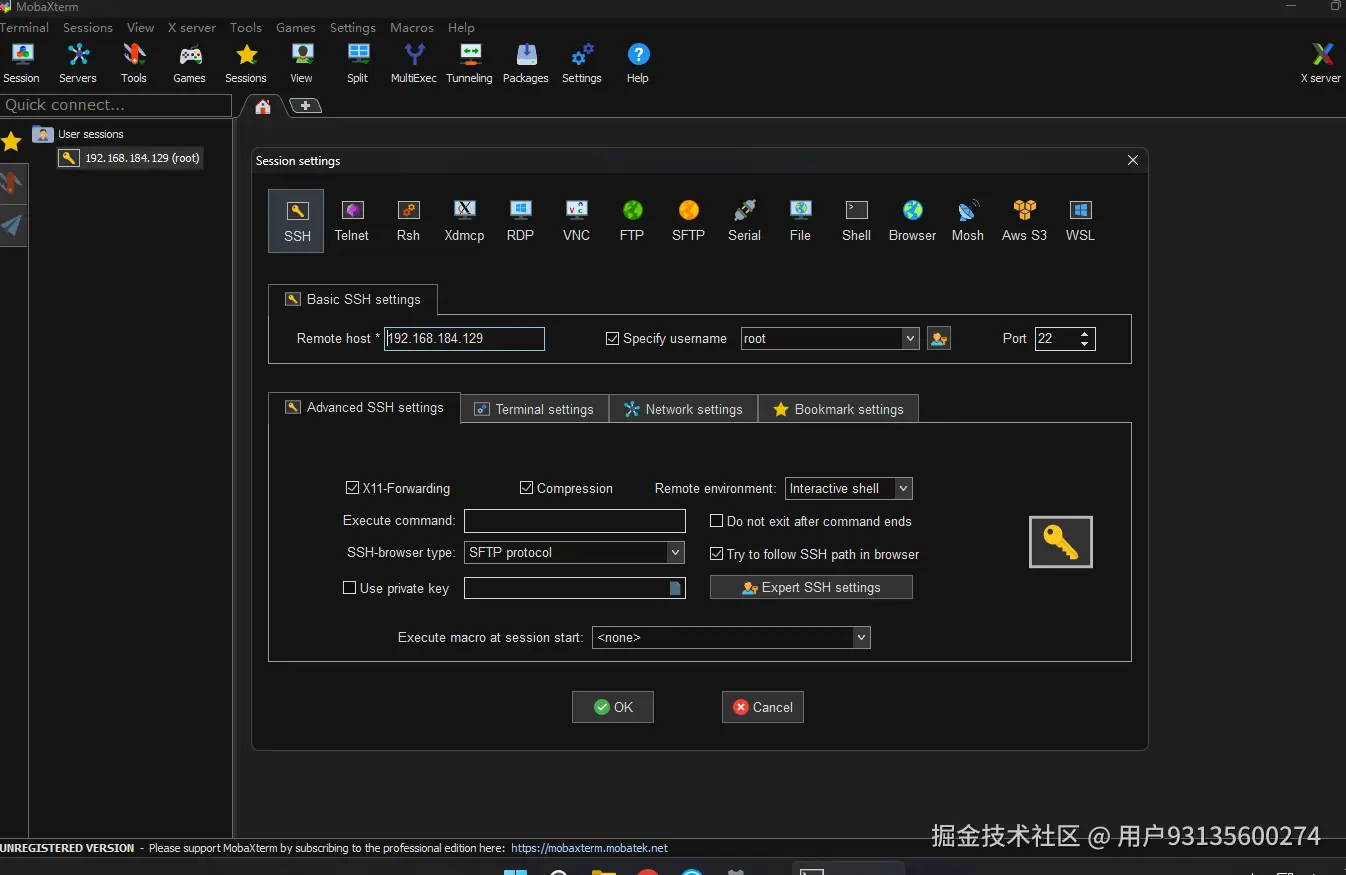Open the Macros menu
Image resolution: width=1346 pixels, height=875 pixels.
(x=412, y=27)
